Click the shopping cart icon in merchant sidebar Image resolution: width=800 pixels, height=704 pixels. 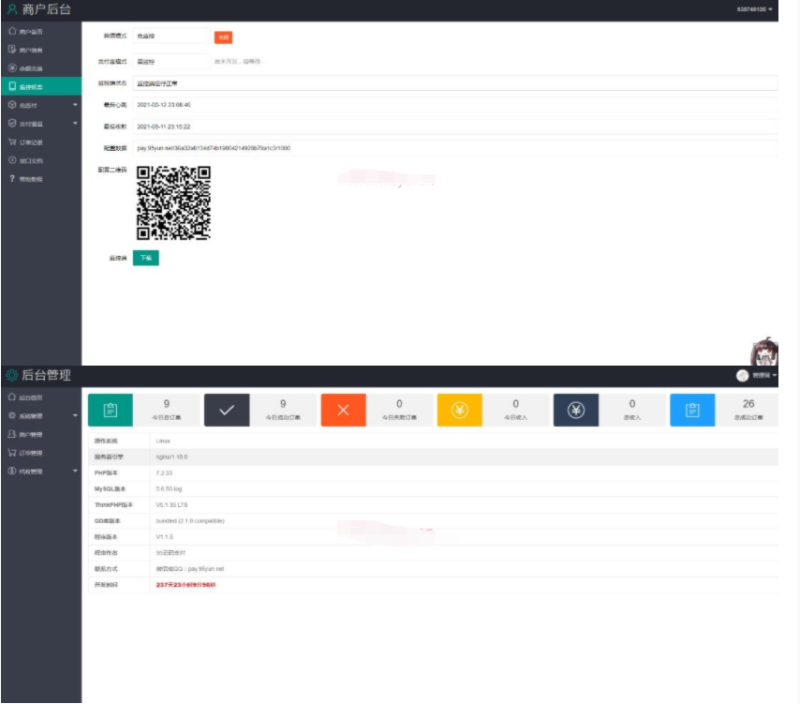[x=12, y=142]
